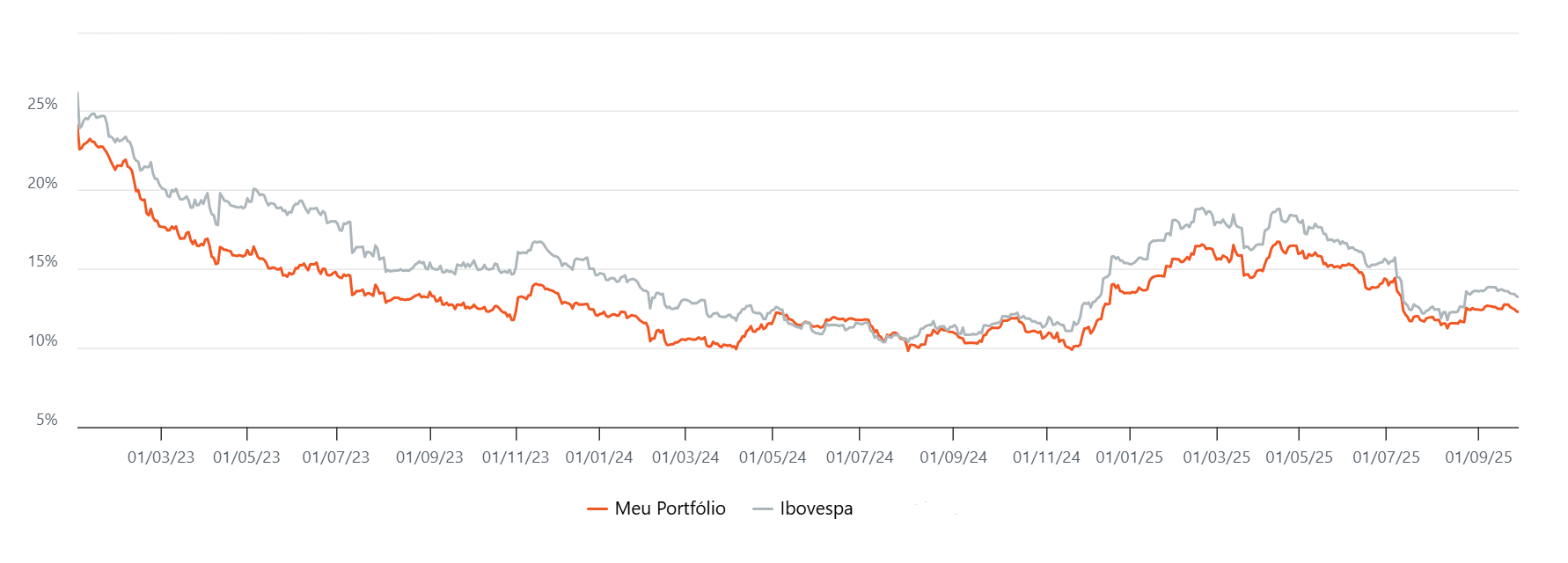Click the 01/03/23 date axis label
1568x563 pixels.
[x=161, y=457]
